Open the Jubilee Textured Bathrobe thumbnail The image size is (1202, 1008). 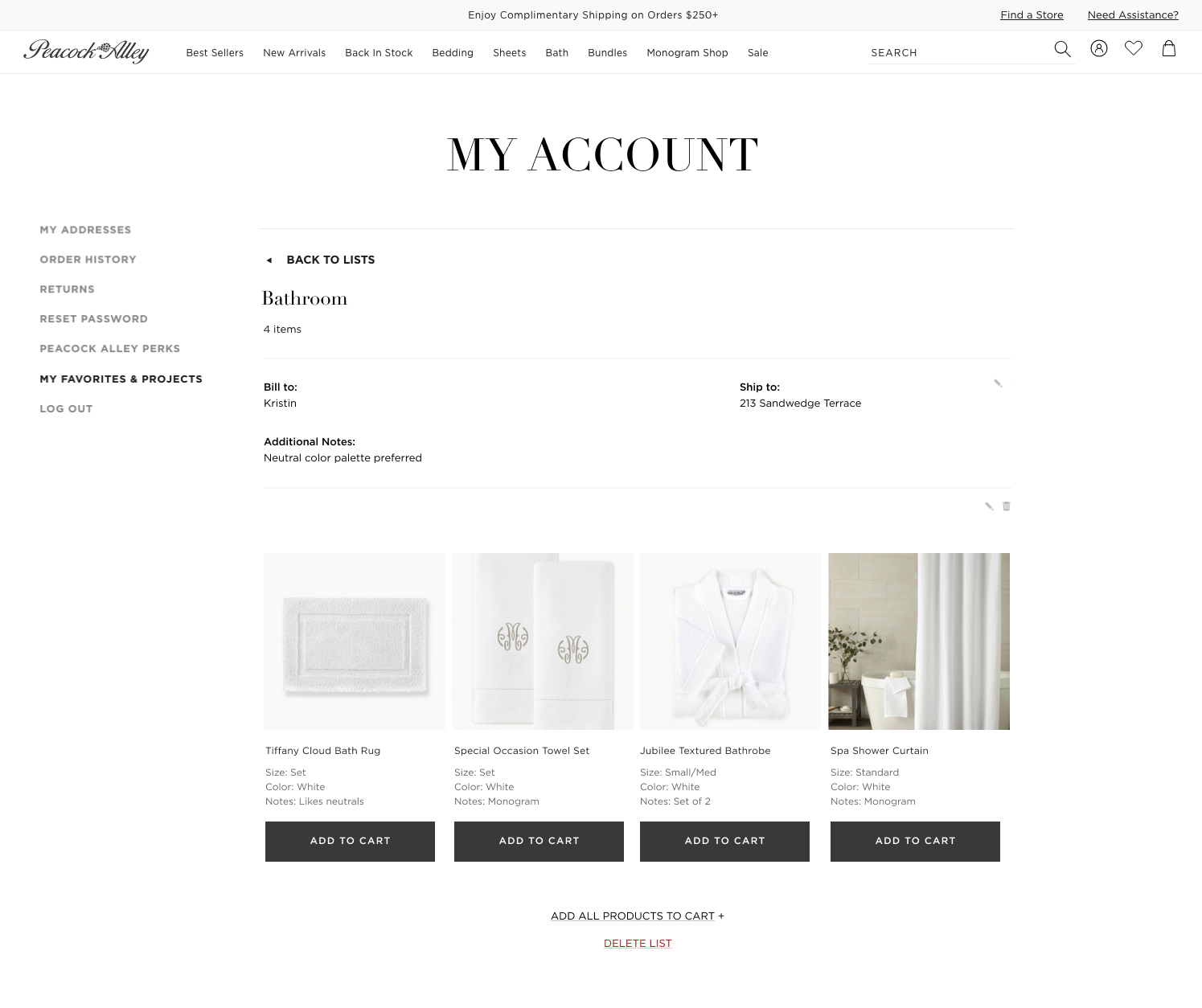[730, 641]
